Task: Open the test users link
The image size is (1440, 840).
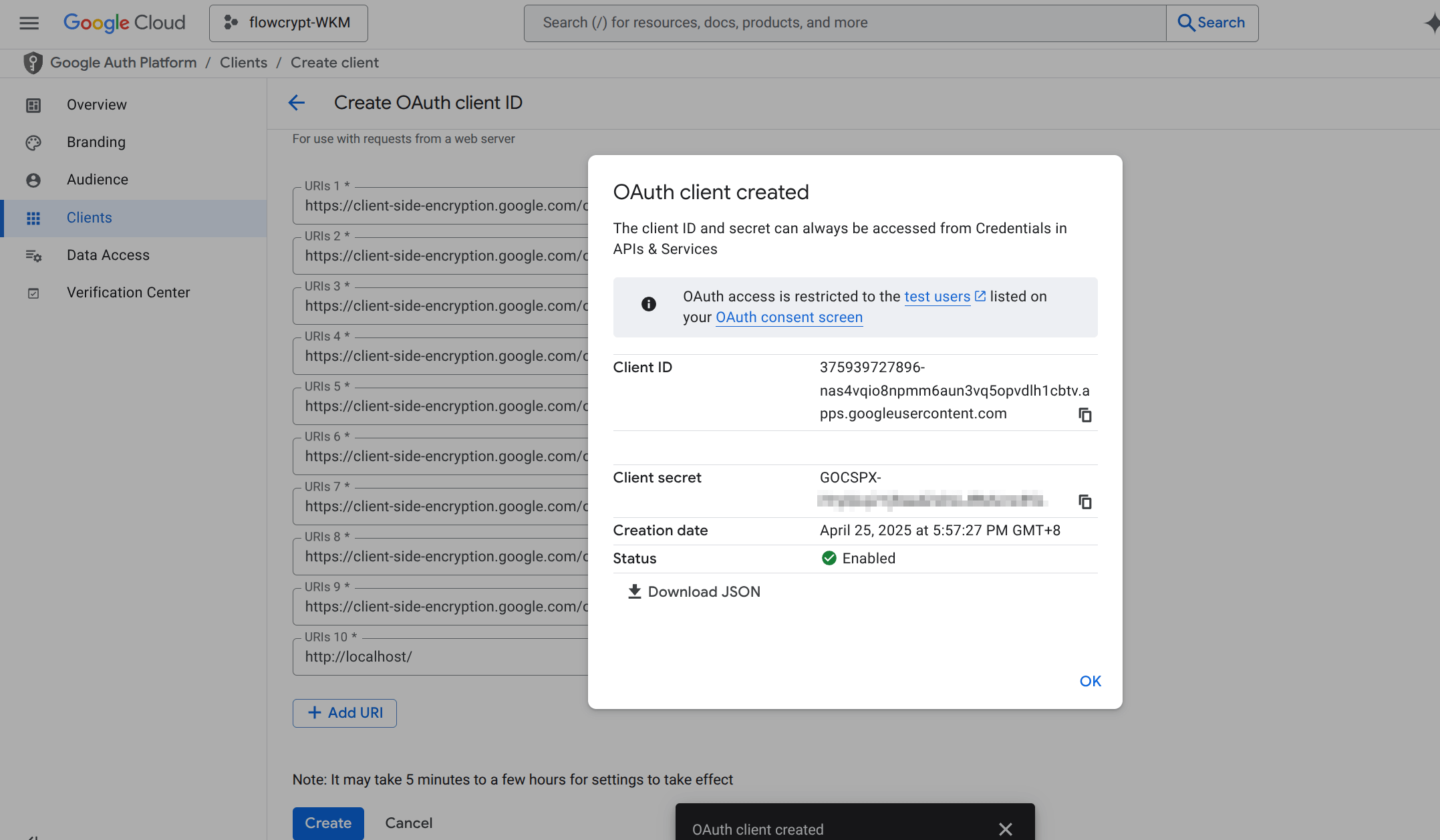Action: tap(937, 297)
